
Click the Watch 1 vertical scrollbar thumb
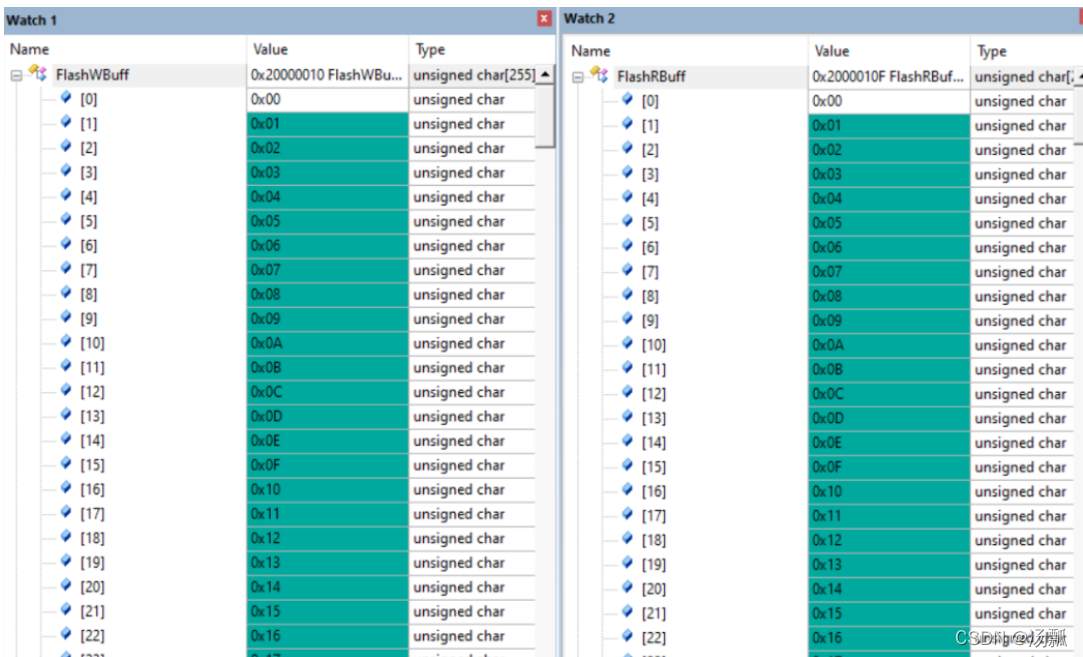545,115
